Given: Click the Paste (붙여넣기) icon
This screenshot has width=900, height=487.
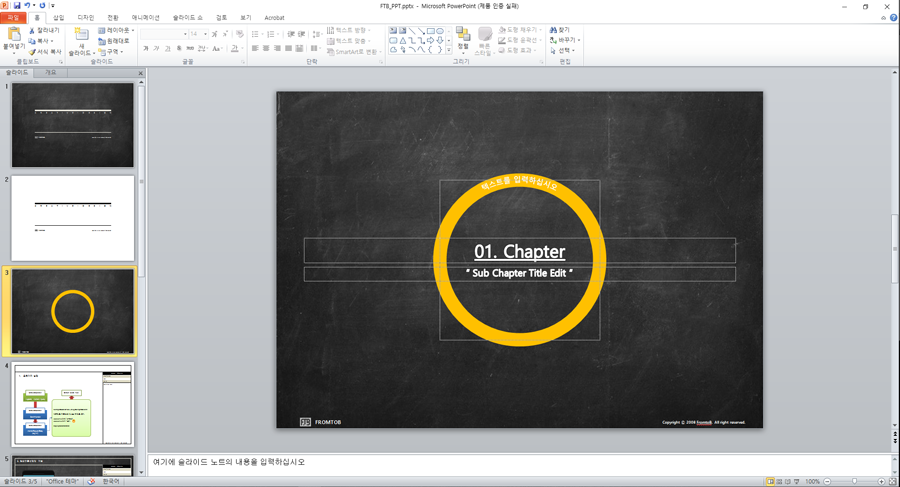Looking at the screenshot, I should click(14, 36).
